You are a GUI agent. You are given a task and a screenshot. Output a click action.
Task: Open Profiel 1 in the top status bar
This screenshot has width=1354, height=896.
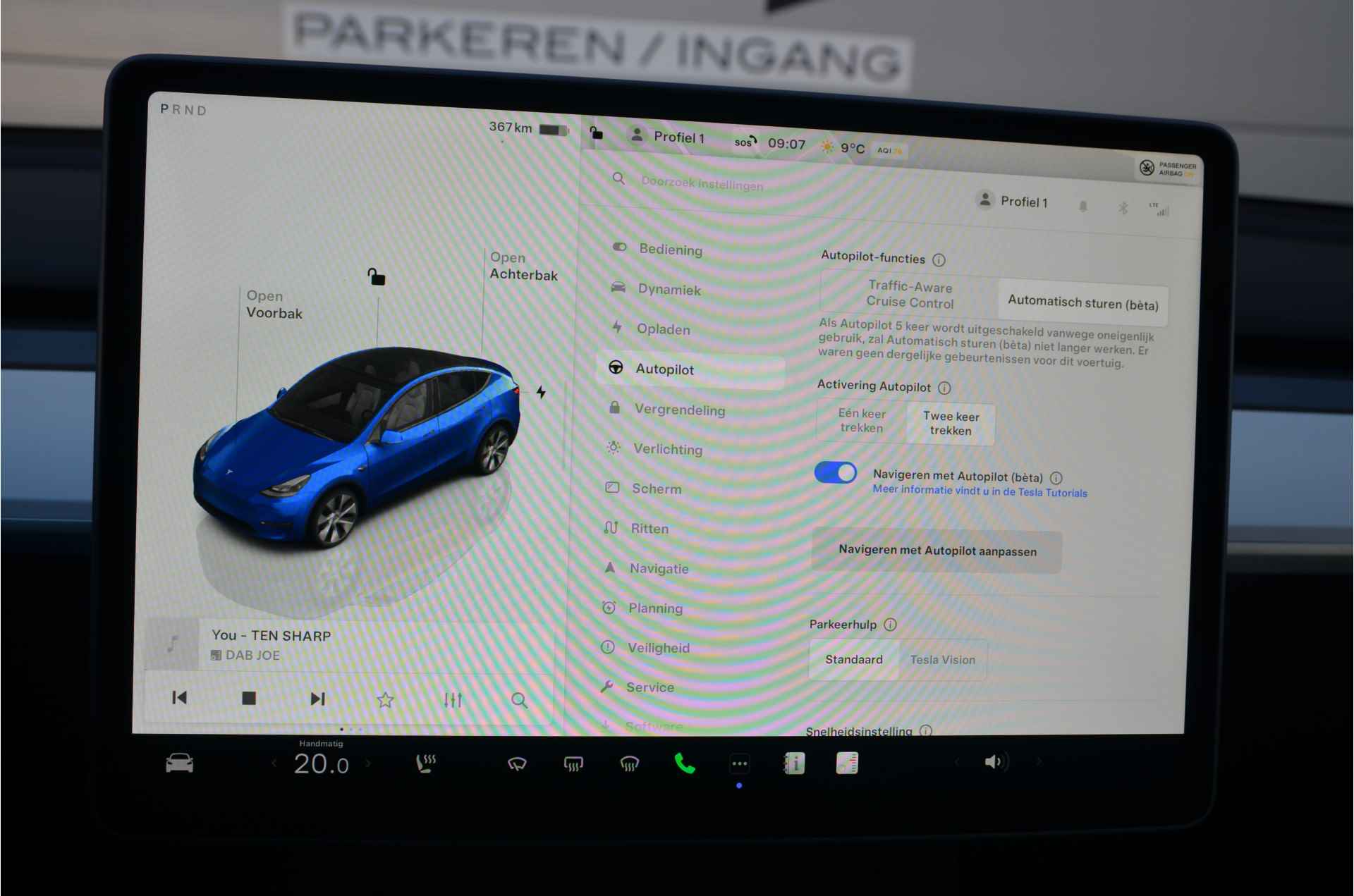(667, 137)
